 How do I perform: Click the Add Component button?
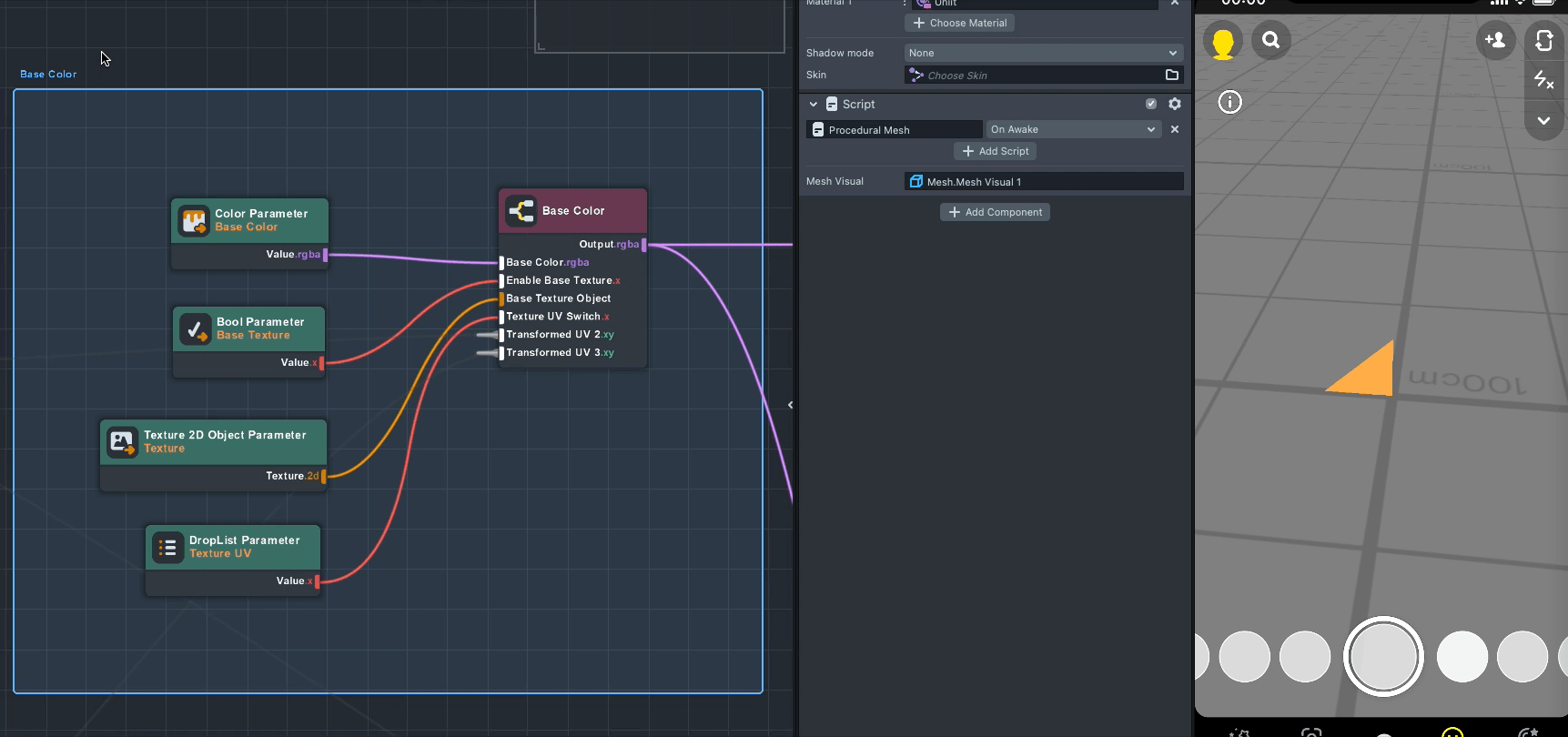pos(995,212)
